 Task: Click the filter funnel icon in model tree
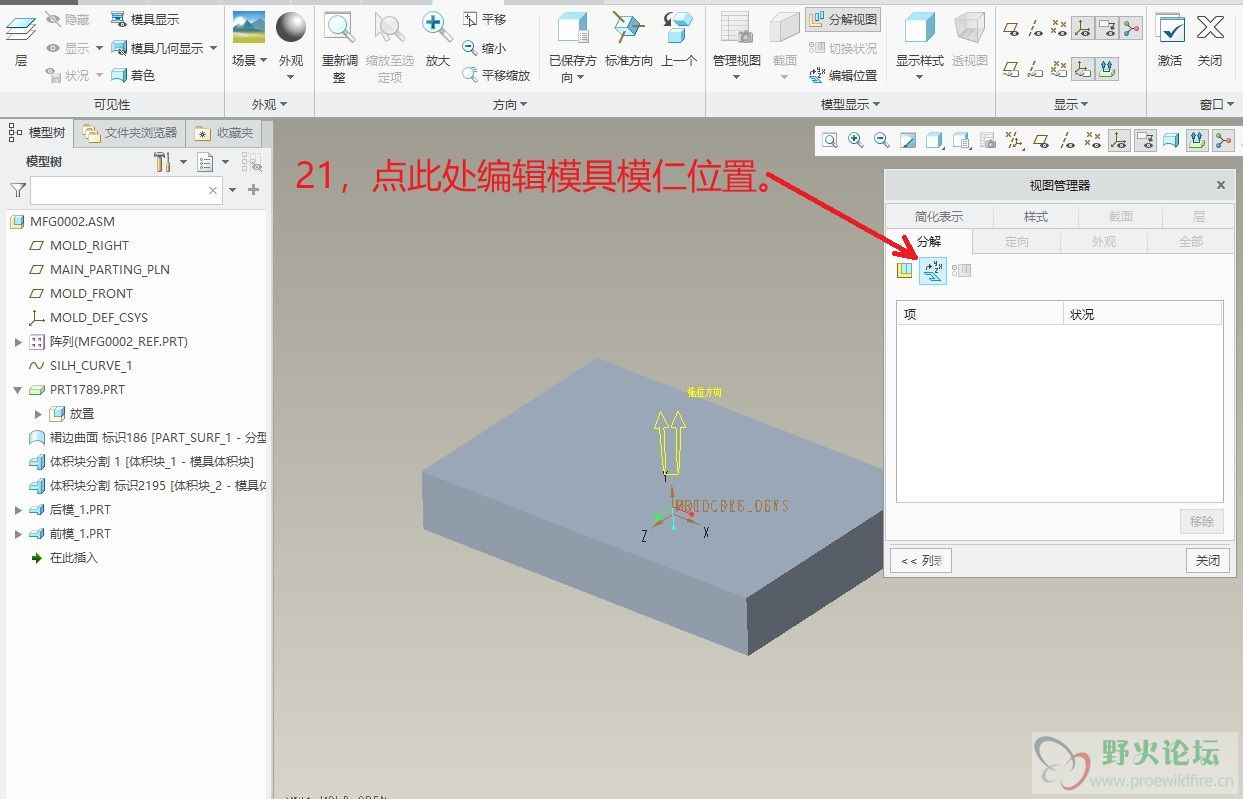coord(17,190)
